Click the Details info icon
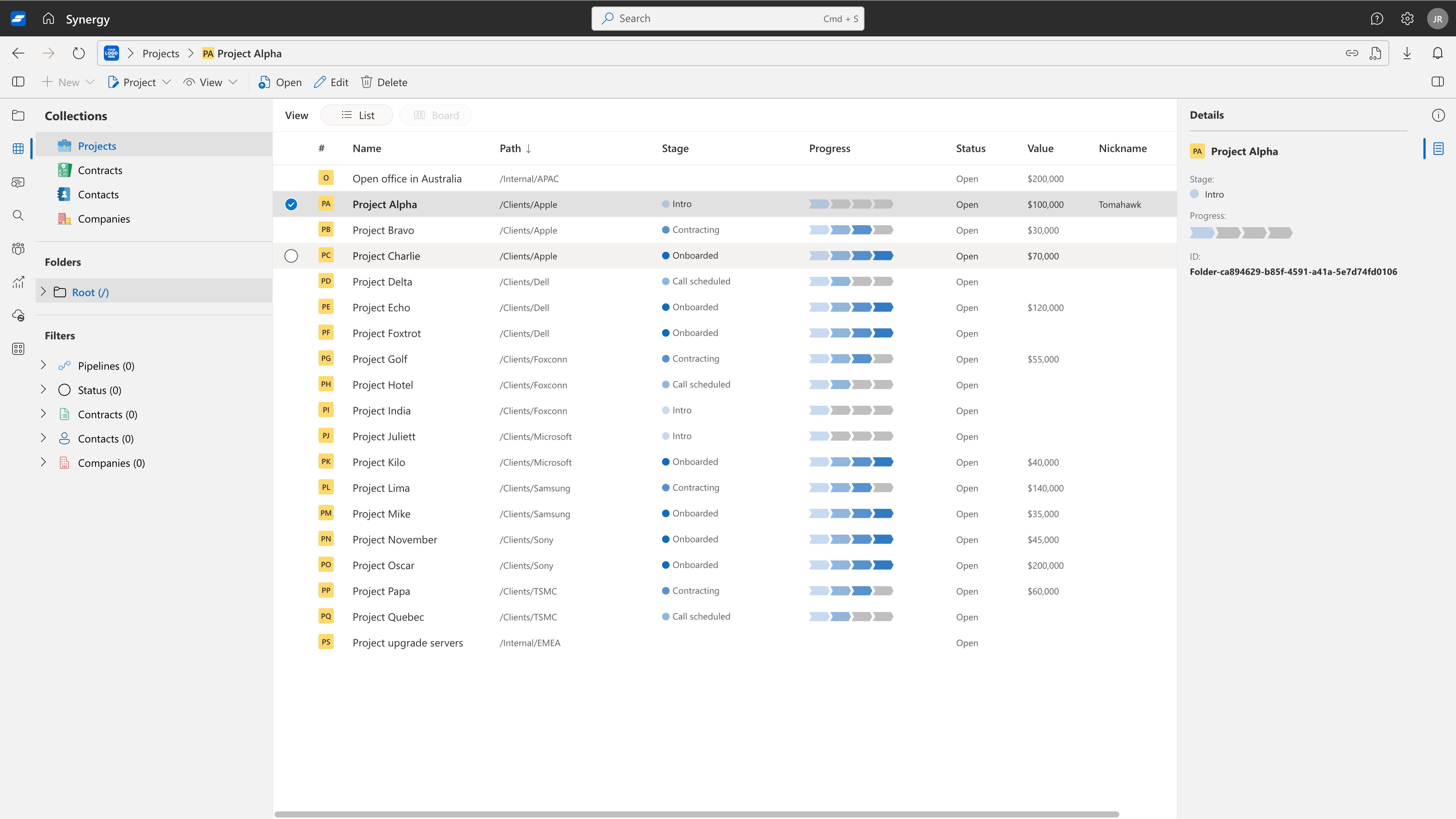 (1438, 115)
